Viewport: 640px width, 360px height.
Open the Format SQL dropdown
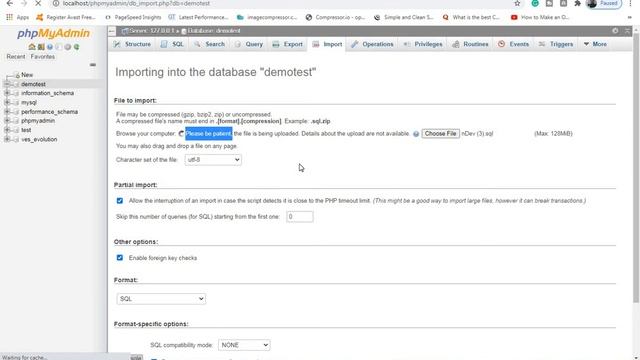(161, 299)
